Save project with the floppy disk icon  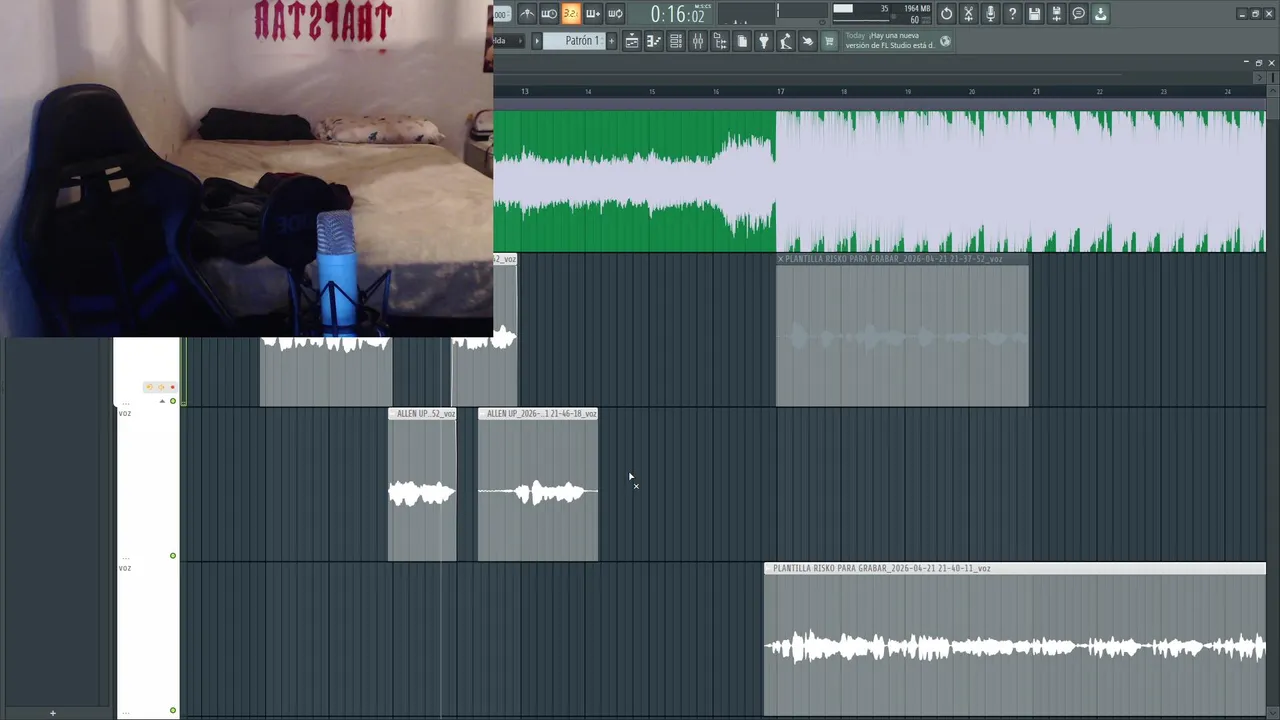click(x=1034, y=13)
